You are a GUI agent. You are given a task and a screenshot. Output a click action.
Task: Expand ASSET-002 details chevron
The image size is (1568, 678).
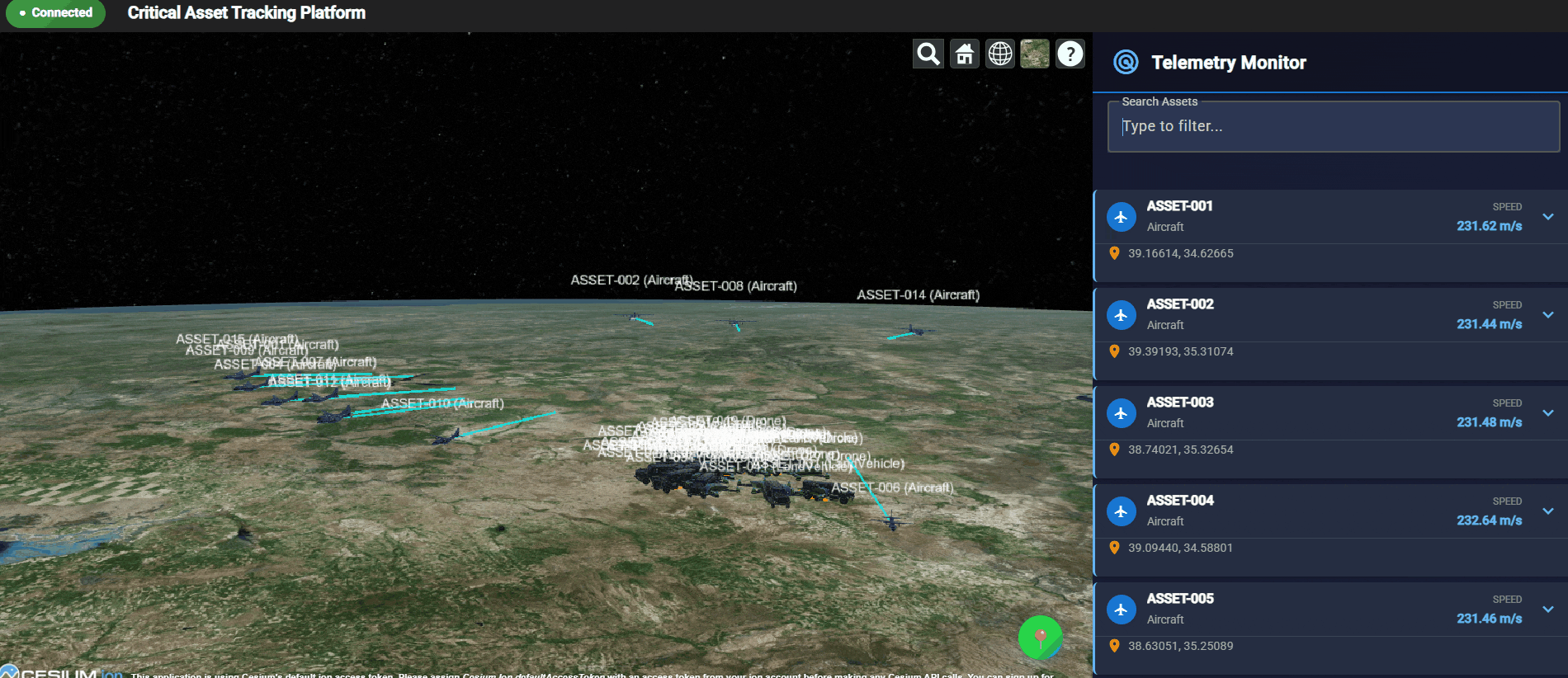[x=1548, y=315]
